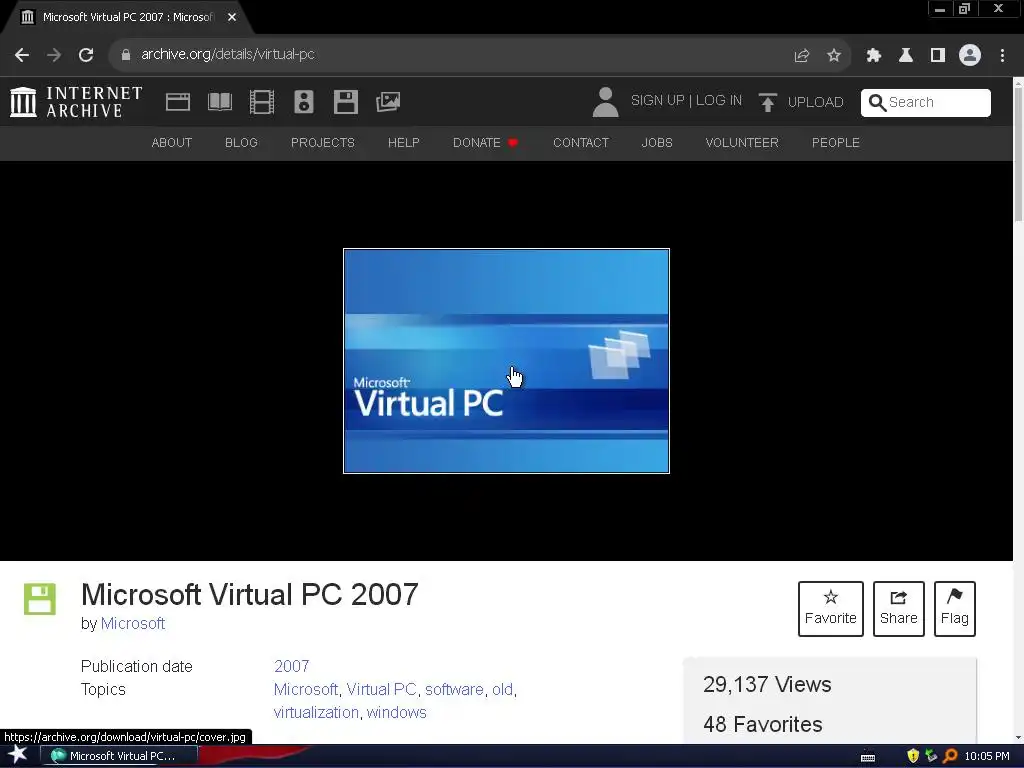Click the 48 Favorites text
Image resolution: width=1024 pixels, height=768 pixels.
click(763, 724)
